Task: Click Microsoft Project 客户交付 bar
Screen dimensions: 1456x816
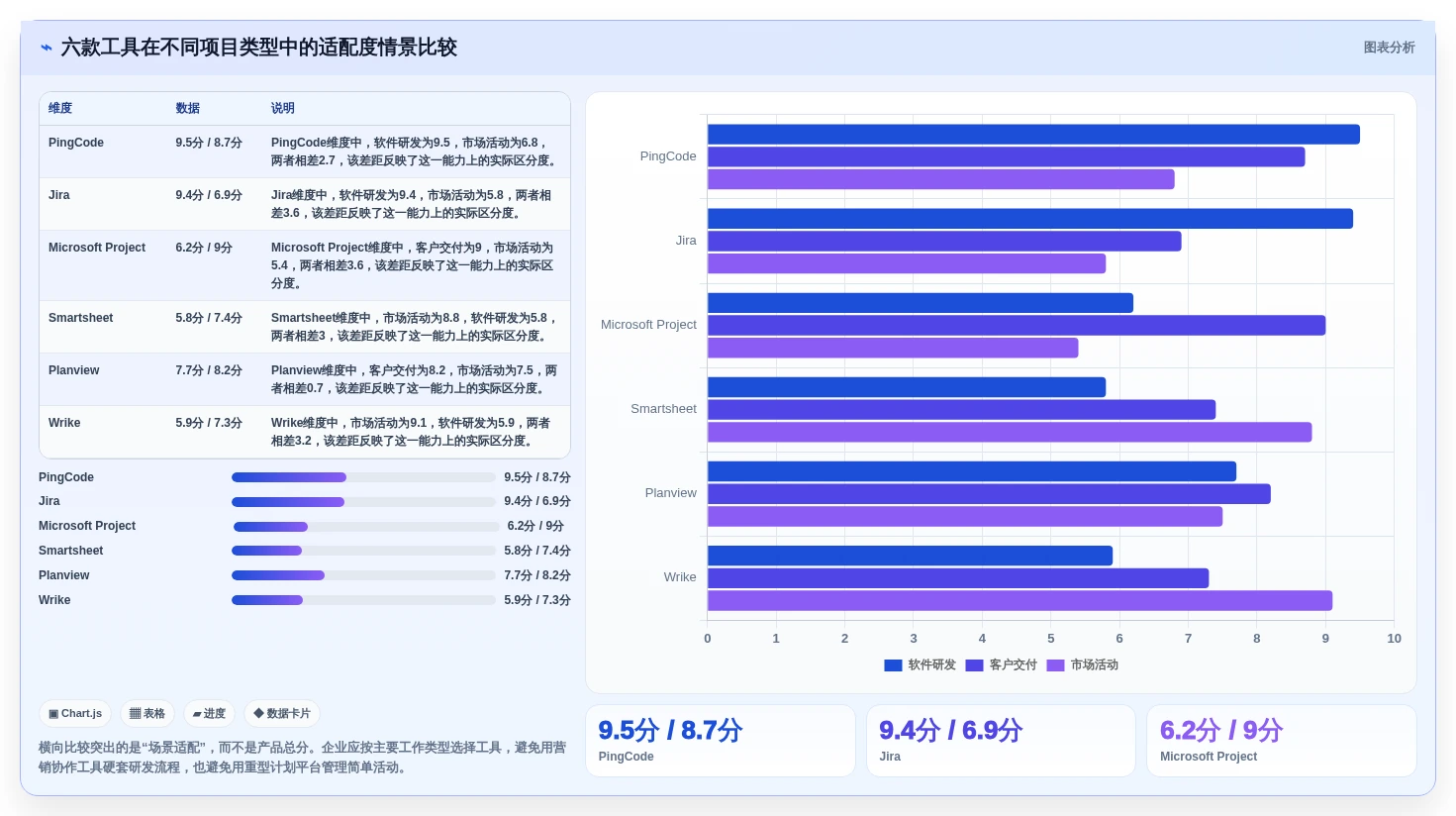Action: [x=1017, y=325]
